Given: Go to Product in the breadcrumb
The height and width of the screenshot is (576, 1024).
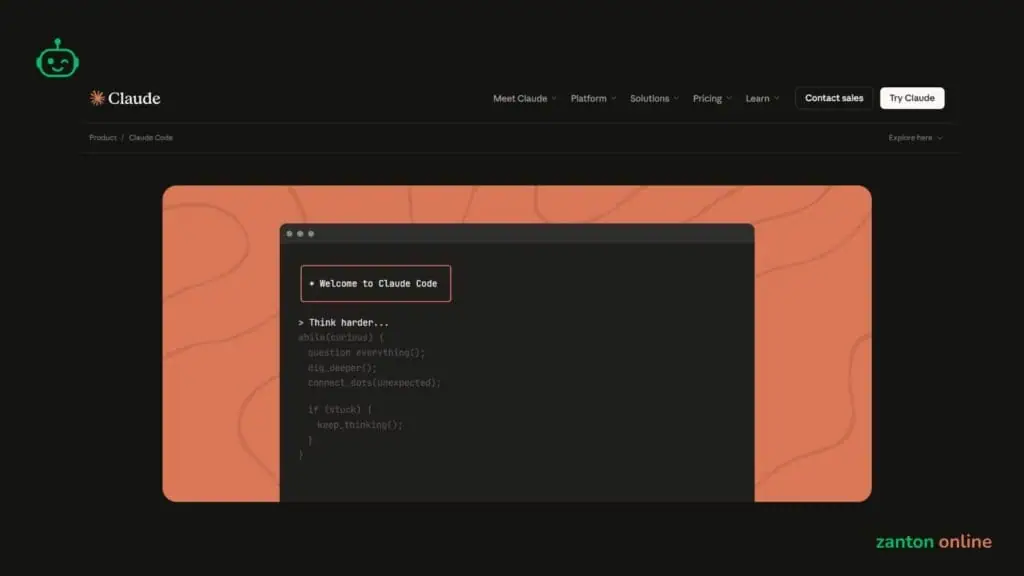Looking at the screenshot, I should coord(103,138).
